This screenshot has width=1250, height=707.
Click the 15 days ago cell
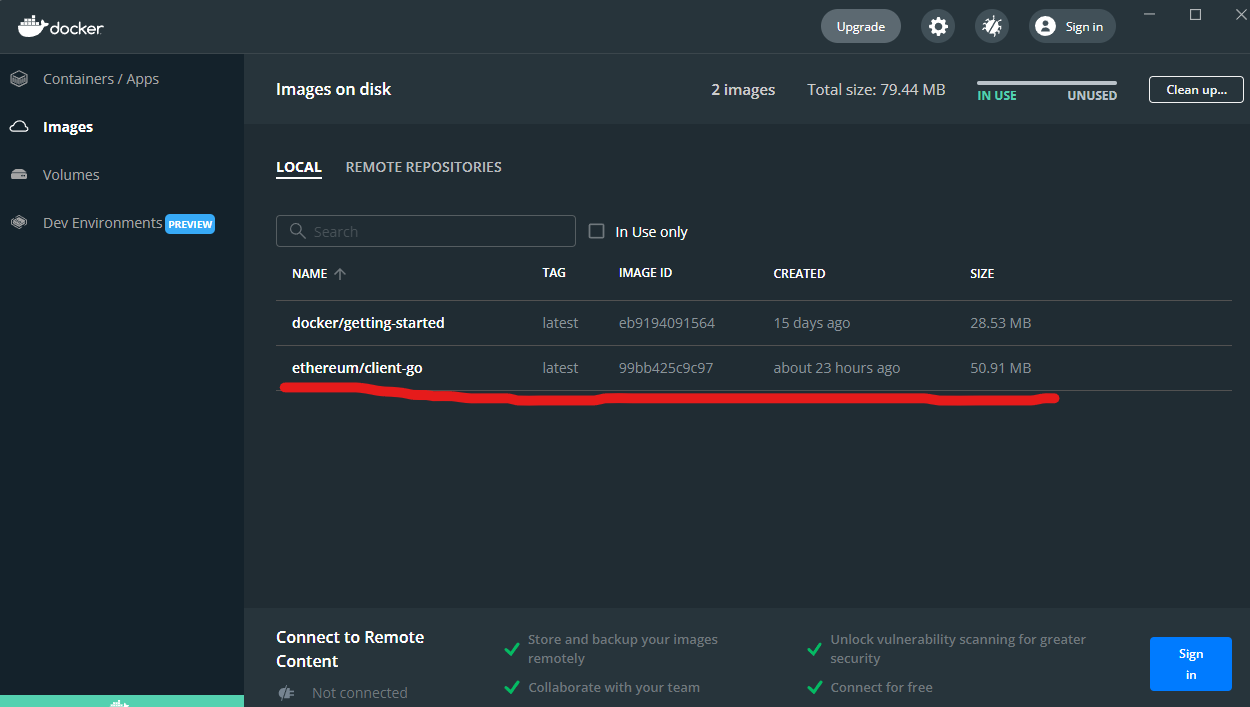(812, 323)
